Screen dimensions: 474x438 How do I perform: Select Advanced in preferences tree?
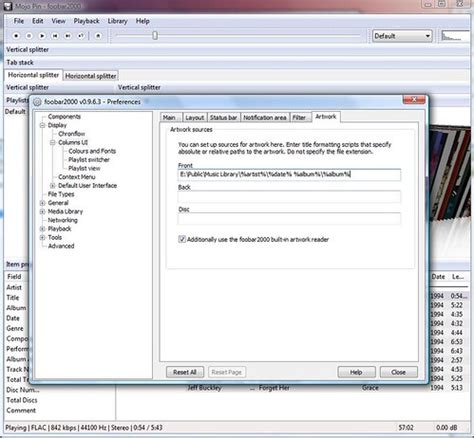pyautogui.click(x=61, y=246)
